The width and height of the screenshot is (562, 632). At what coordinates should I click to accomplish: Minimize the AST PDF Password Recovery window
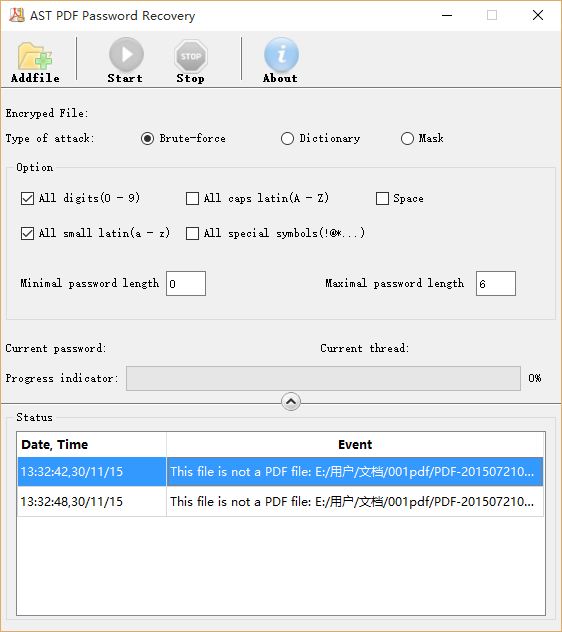447,15
